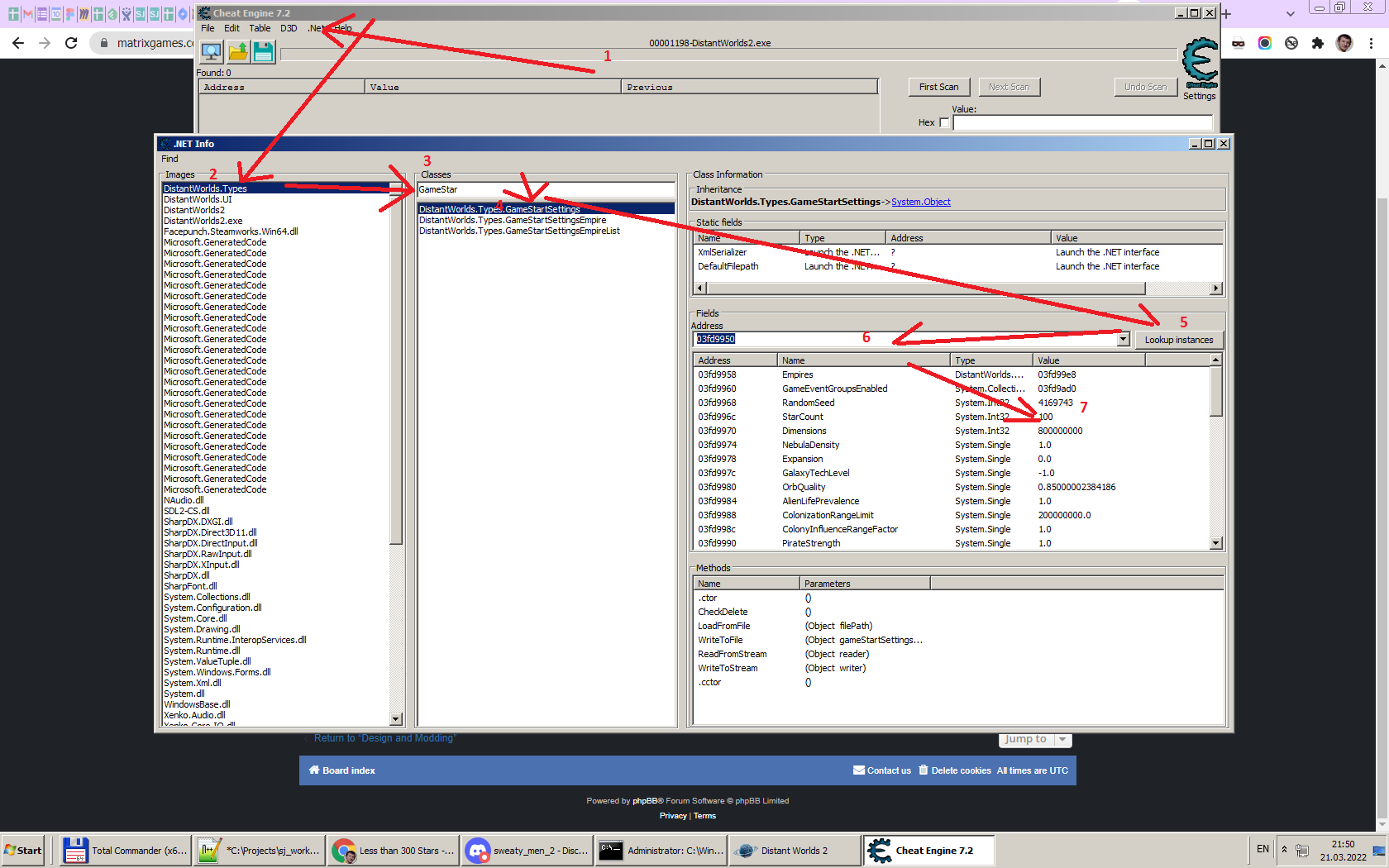Click the First Scan button
The image size is (1389, 868).
click(938, 87)
